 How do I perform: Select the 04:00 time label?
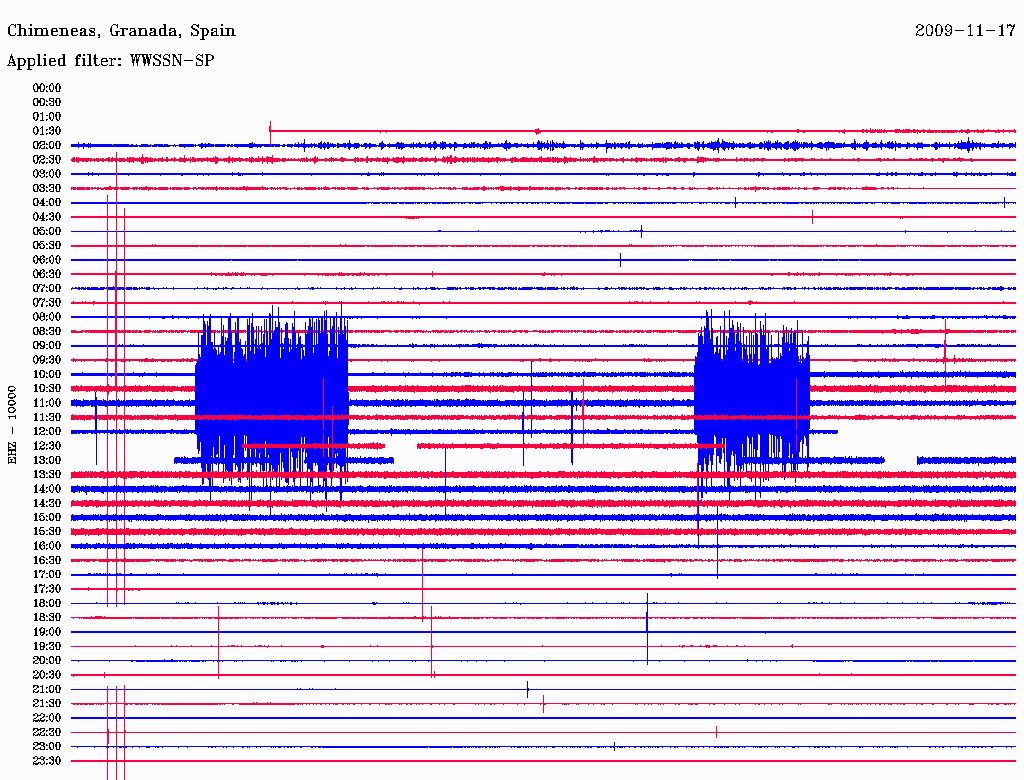tap(47, 203)
